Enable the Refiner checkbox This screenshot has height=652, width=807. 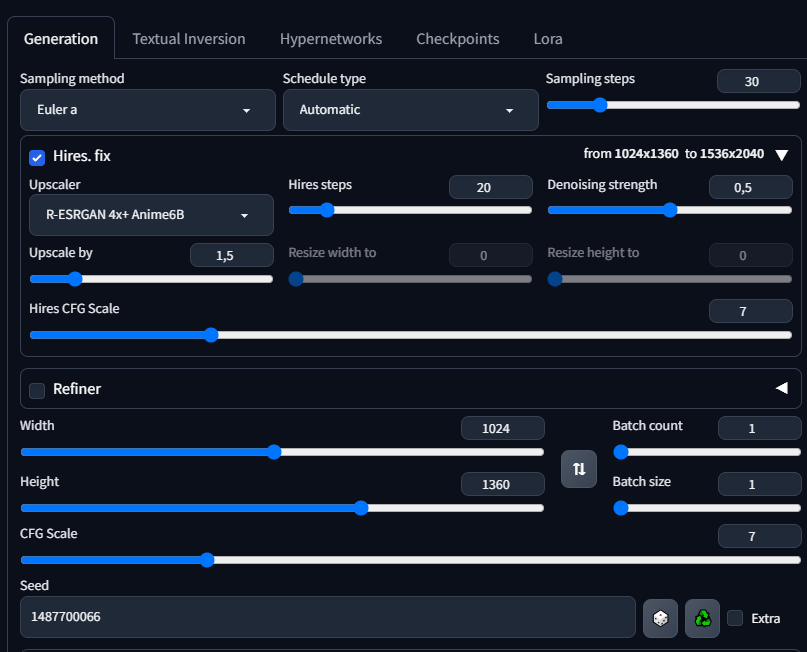(37, 391)
